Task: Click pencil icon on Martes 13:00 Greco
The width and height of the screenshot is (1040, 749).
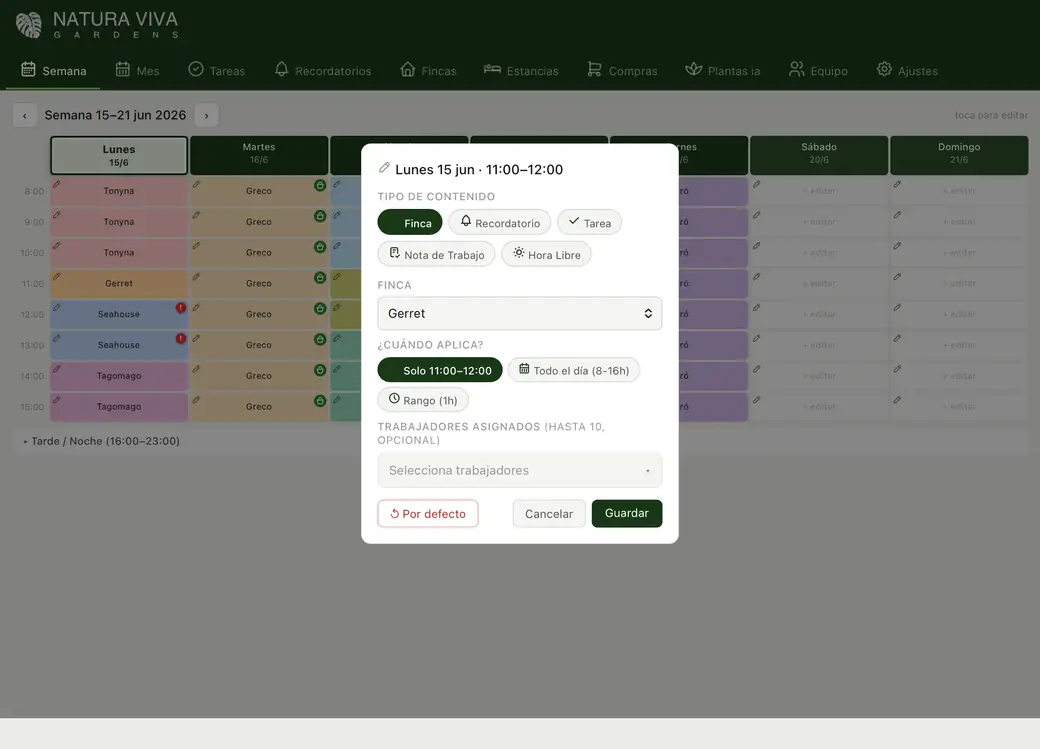Action: tap(197, 338)
